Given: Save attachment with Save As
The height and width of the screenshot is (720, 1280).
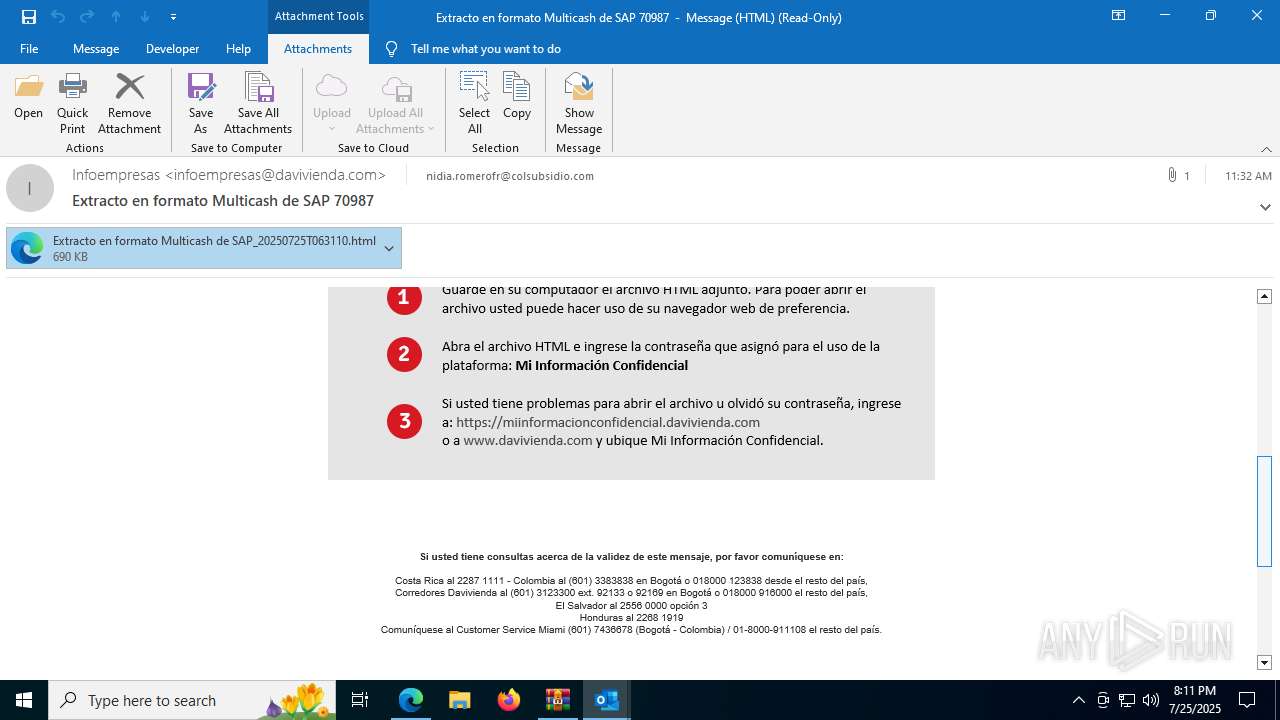Looking at the screenshot, I should 201,103.
